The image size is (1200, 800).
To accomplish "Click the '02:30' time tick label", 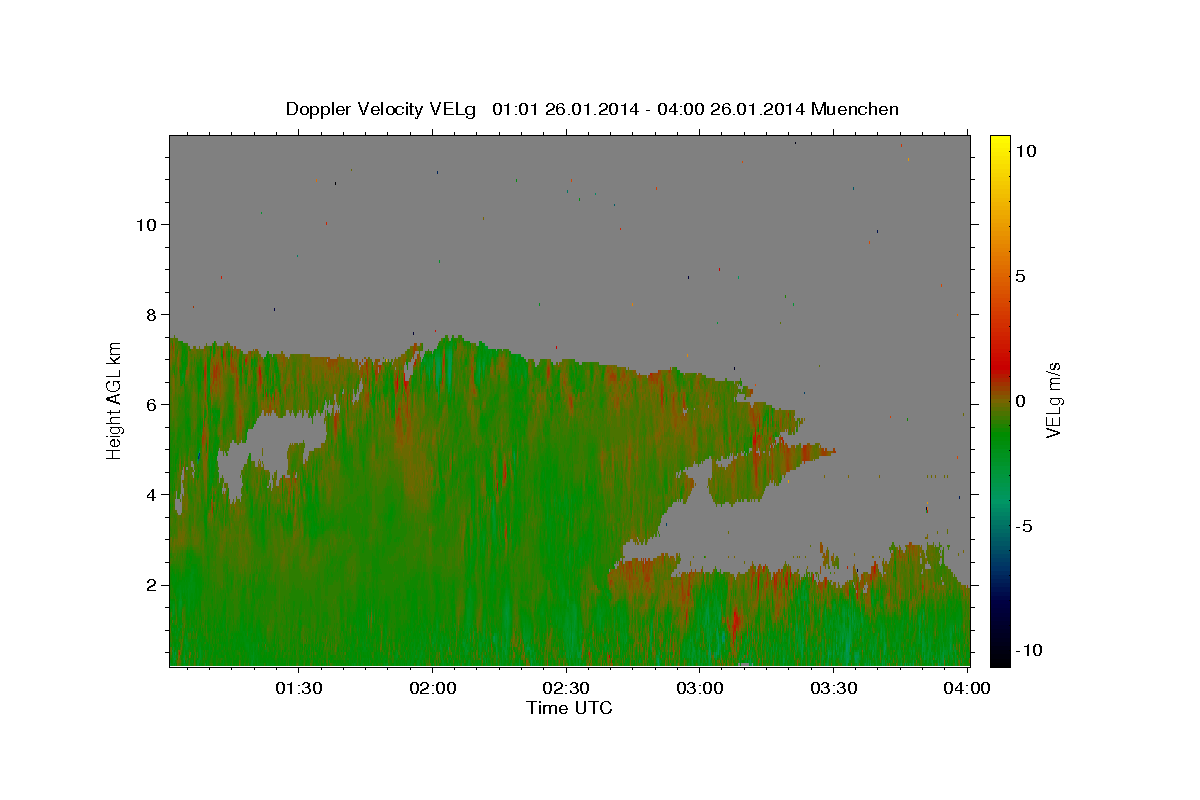I will [x=566, y=688].
